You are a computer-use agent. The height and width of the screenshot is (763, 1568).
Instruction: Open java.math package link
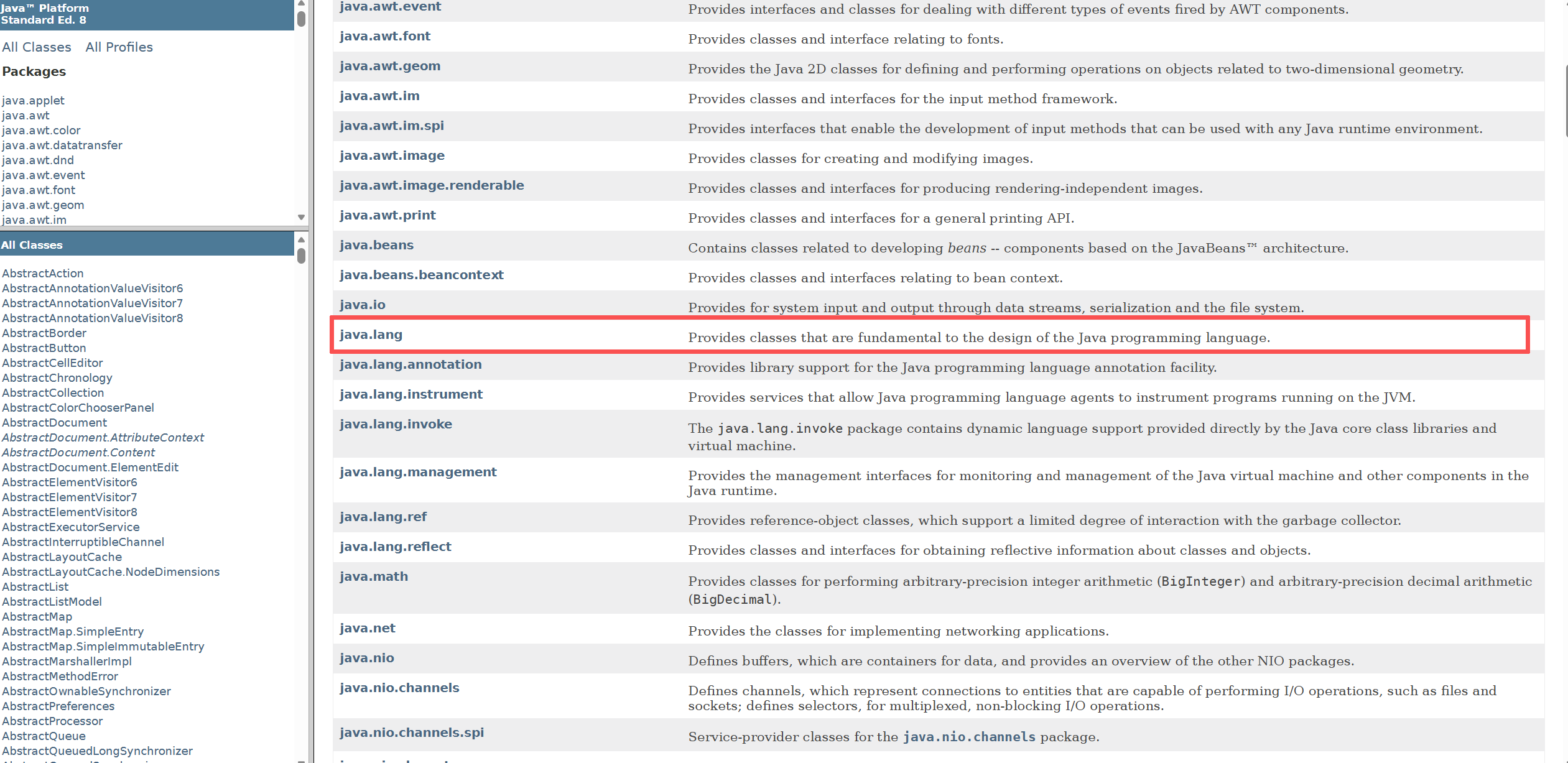click(x=374, y=577)
